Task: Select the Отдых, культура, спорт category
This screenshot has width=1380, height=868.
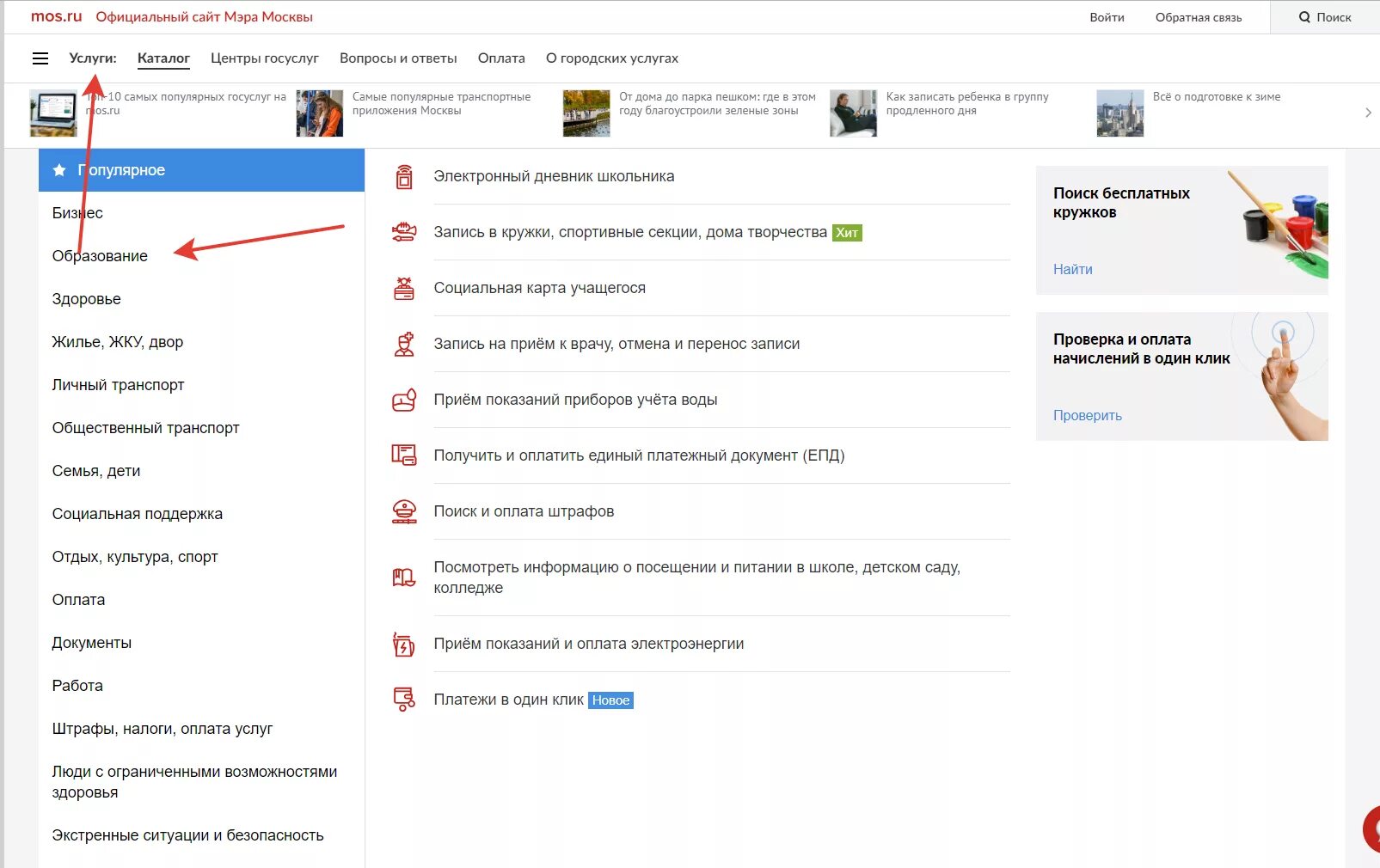Action: tap(135, 557)
